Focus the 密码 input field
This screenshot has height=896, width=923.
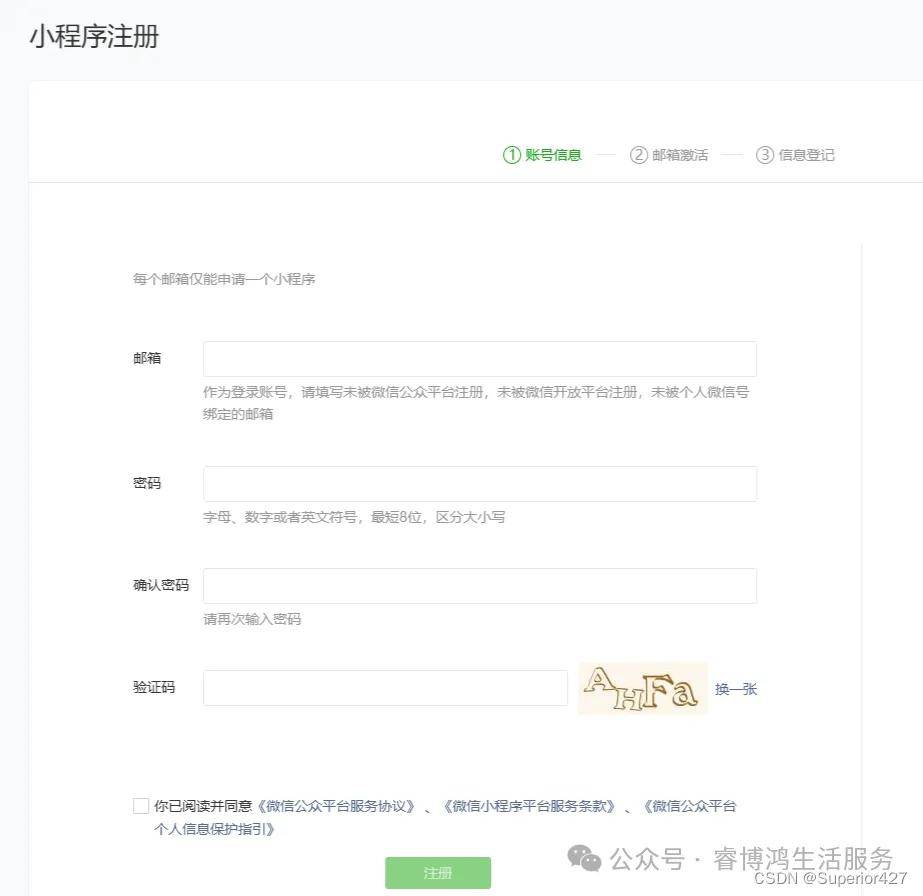pyautogui.click(x=480, y=484)
